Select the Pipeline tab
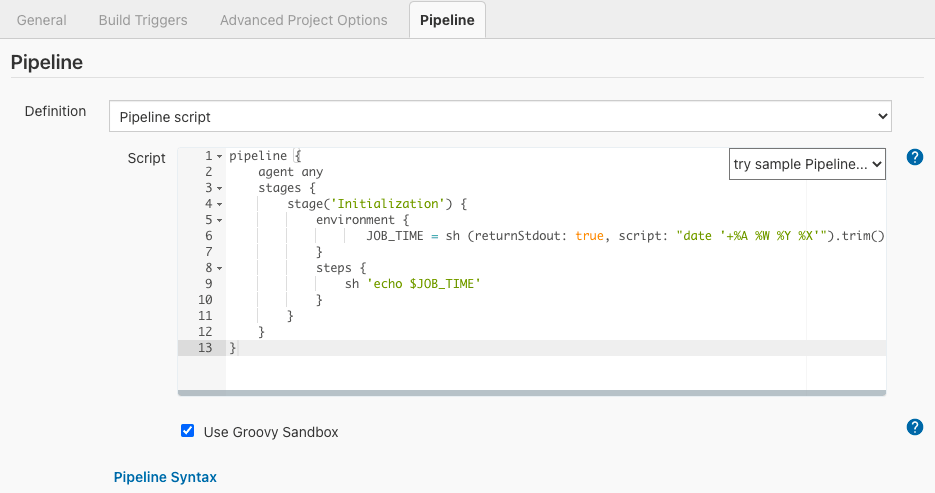This screenshot has width=935, height=493. point(447,20)
